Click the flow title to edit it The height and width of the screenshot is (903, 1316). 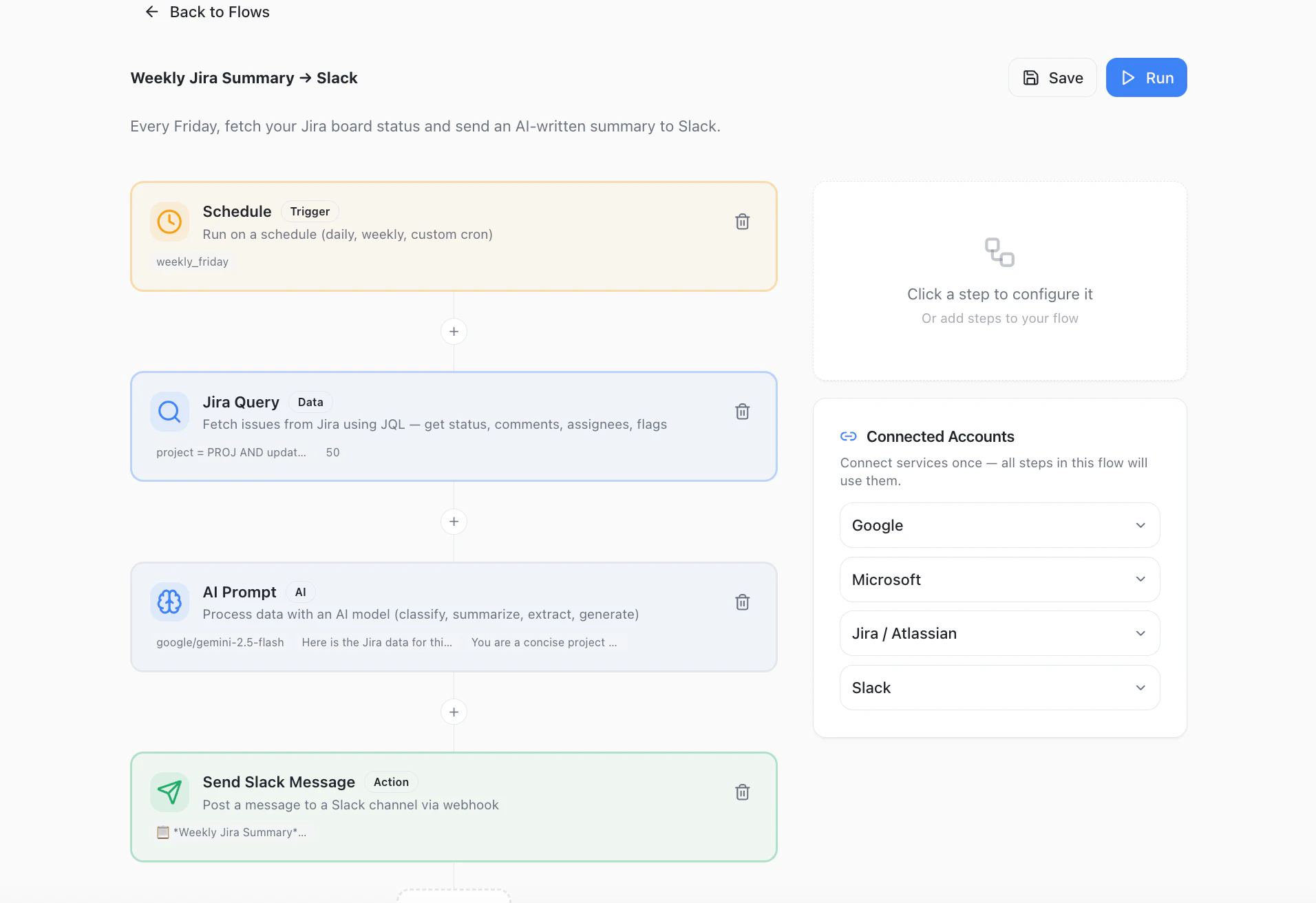coord(244,78)
